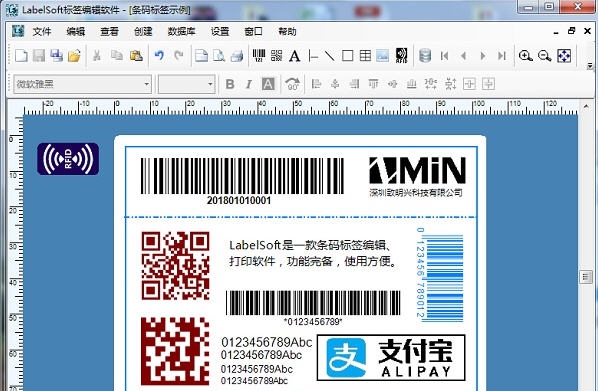Select the RFID badge beside the label
The height and width of the screenshot is (391, 598).
click(x=68, y=159)
